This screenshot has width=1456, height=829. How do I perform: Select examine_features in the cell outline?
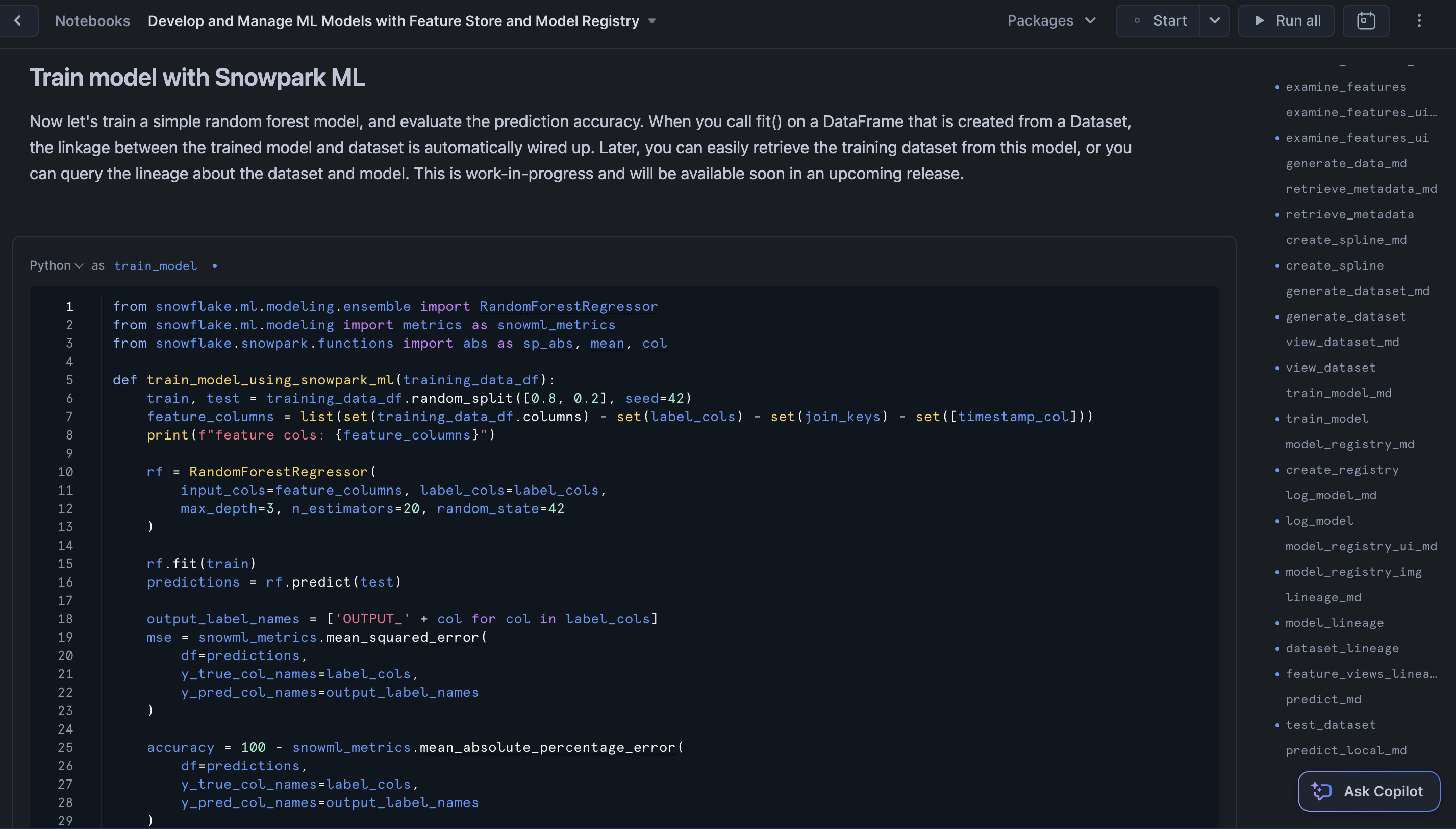[1345, 87]
